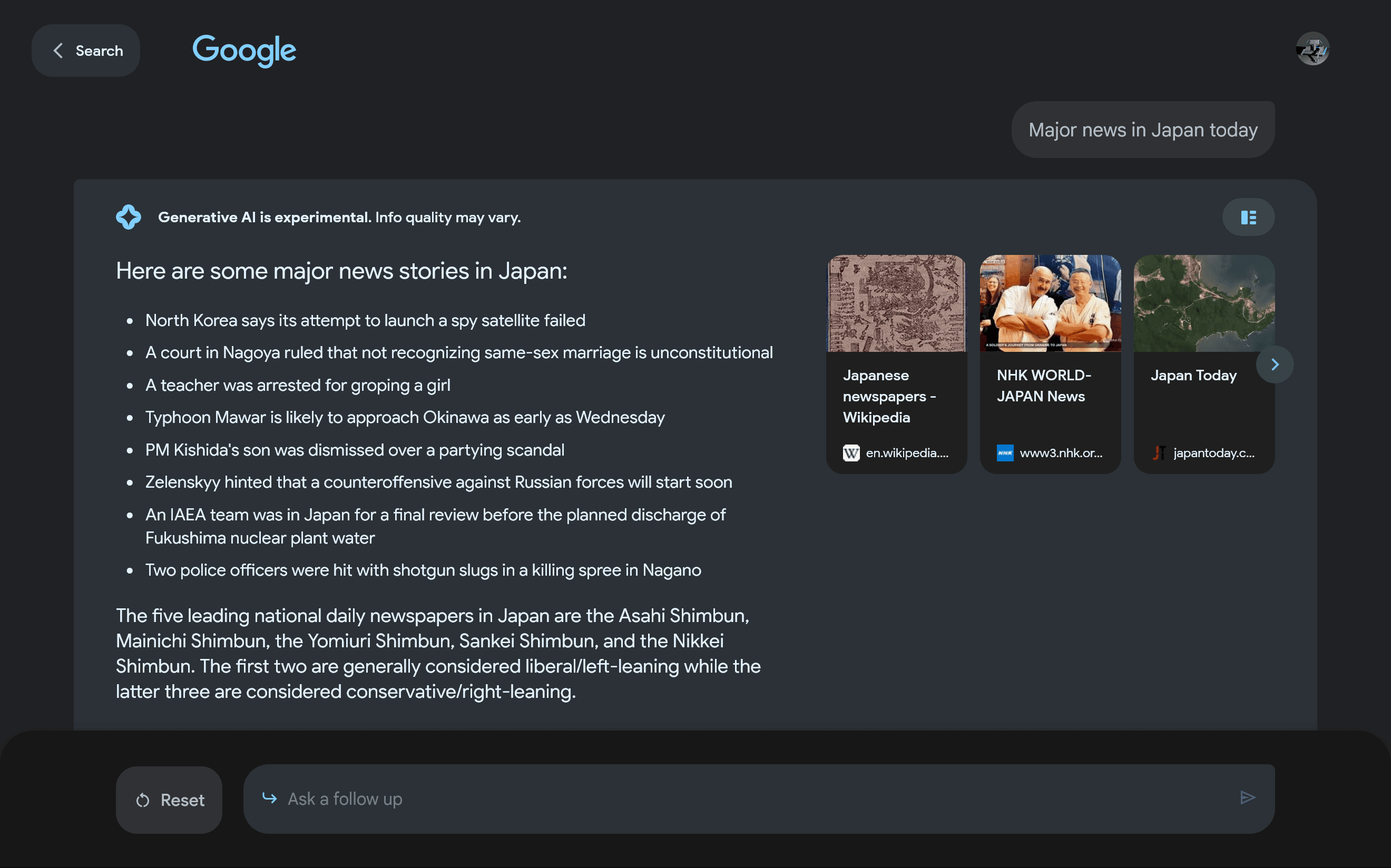
Task: Click the Typhoon Mawar Okinawa bullet
Action: (x=405, y=417)
